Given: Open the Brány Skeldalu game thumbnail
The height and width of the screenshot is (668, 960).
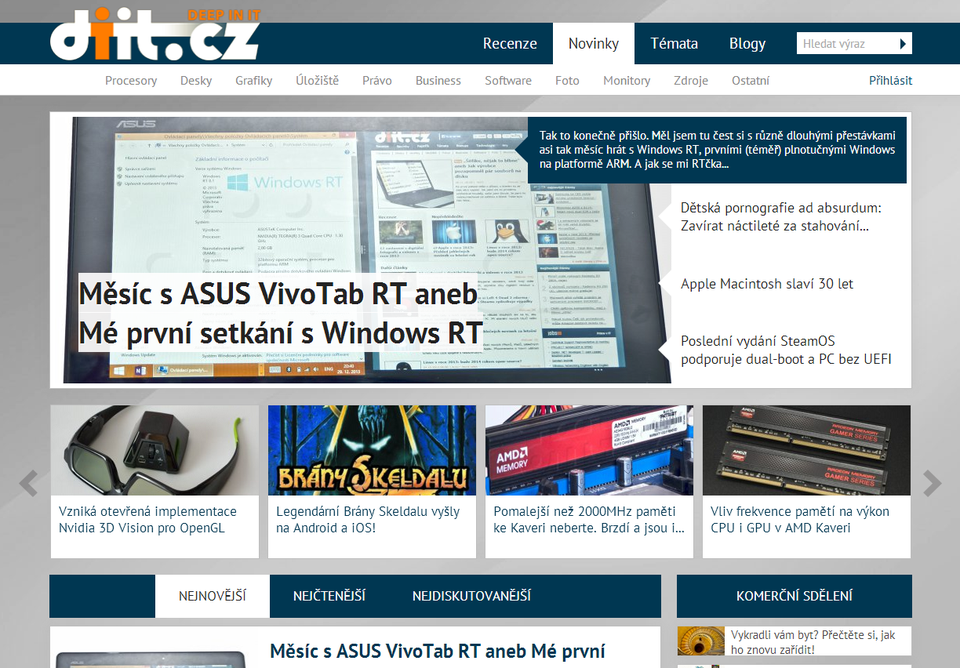Looking at the screenshot, I should point(372,450).
